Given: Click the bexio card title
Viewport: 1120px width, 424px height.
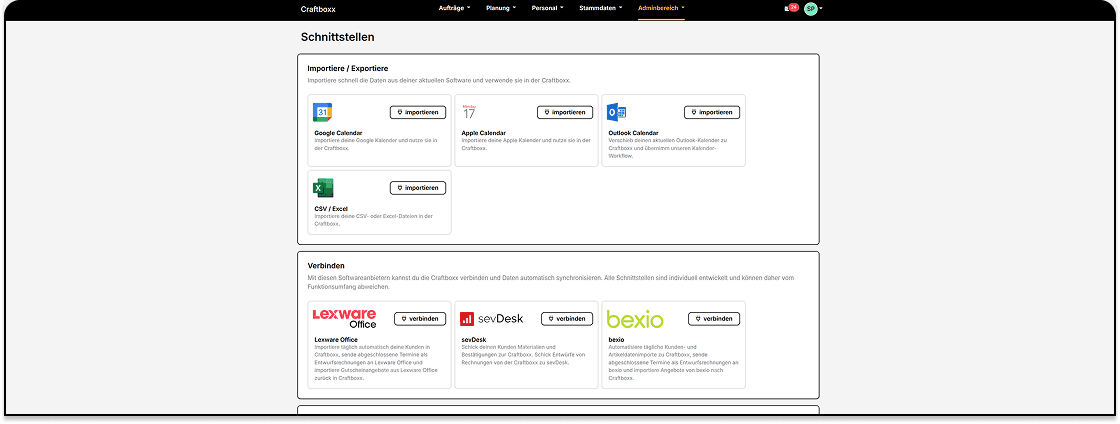Looking at the screenshot, I should pos(616,340).
